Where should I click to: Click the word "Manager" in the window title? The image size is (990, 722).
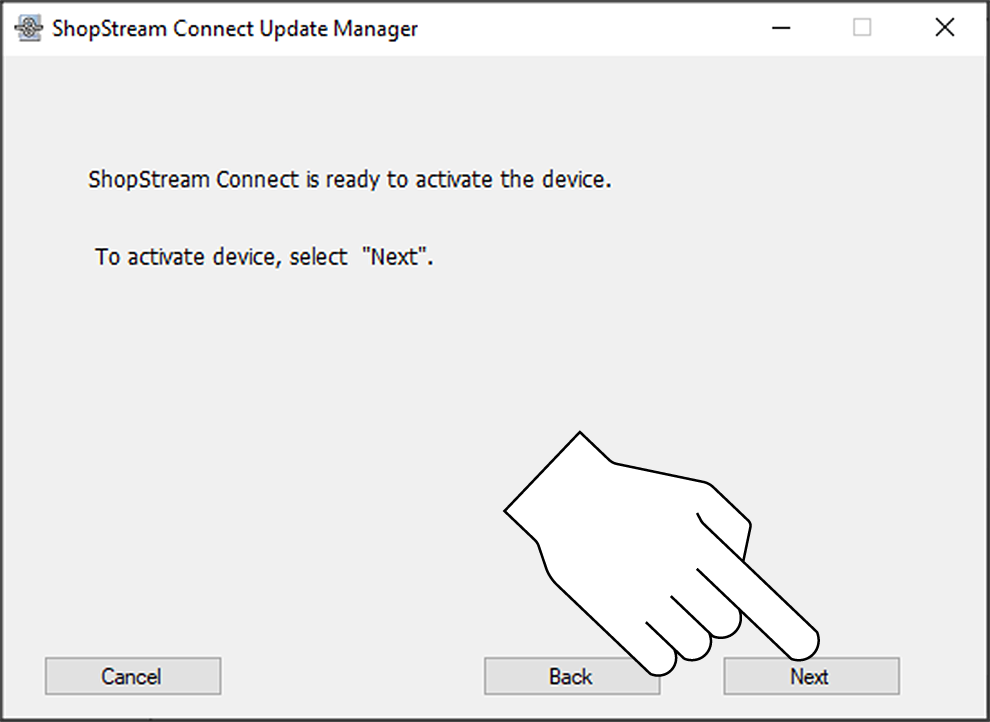377,29
